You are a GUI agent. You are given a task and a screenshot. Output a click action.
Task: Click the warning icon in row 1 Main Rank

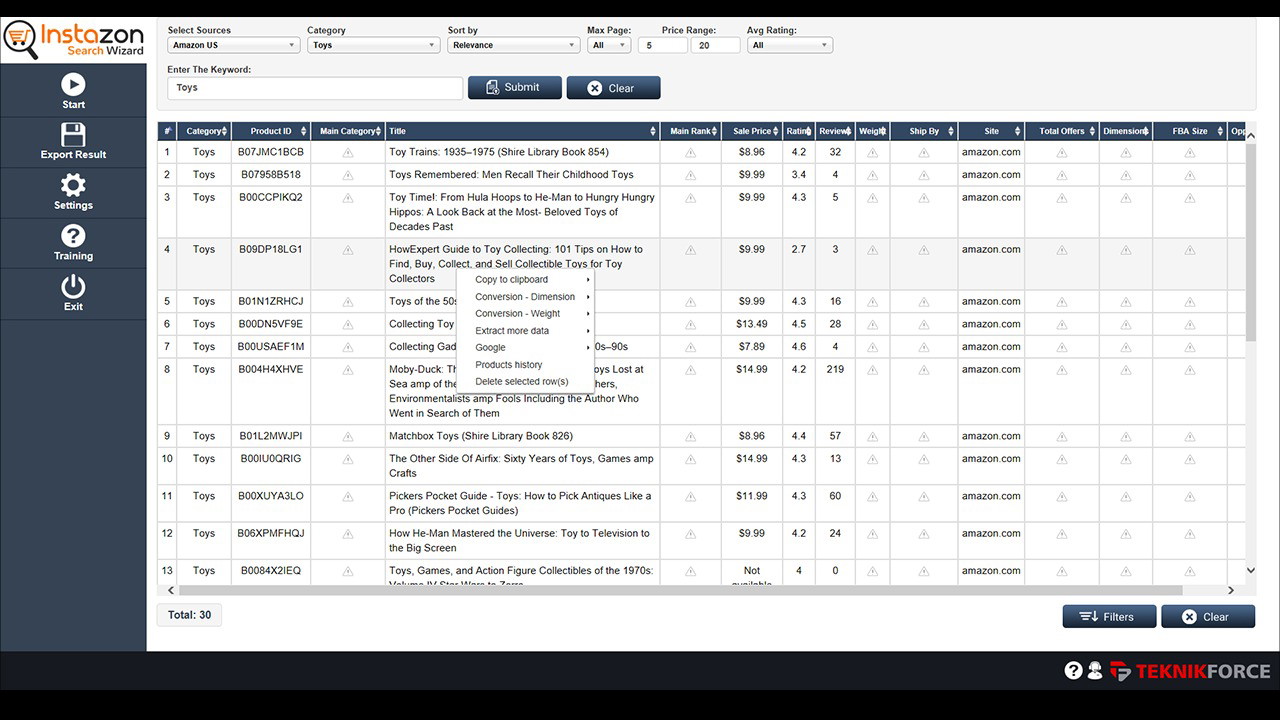coord(691,151)
